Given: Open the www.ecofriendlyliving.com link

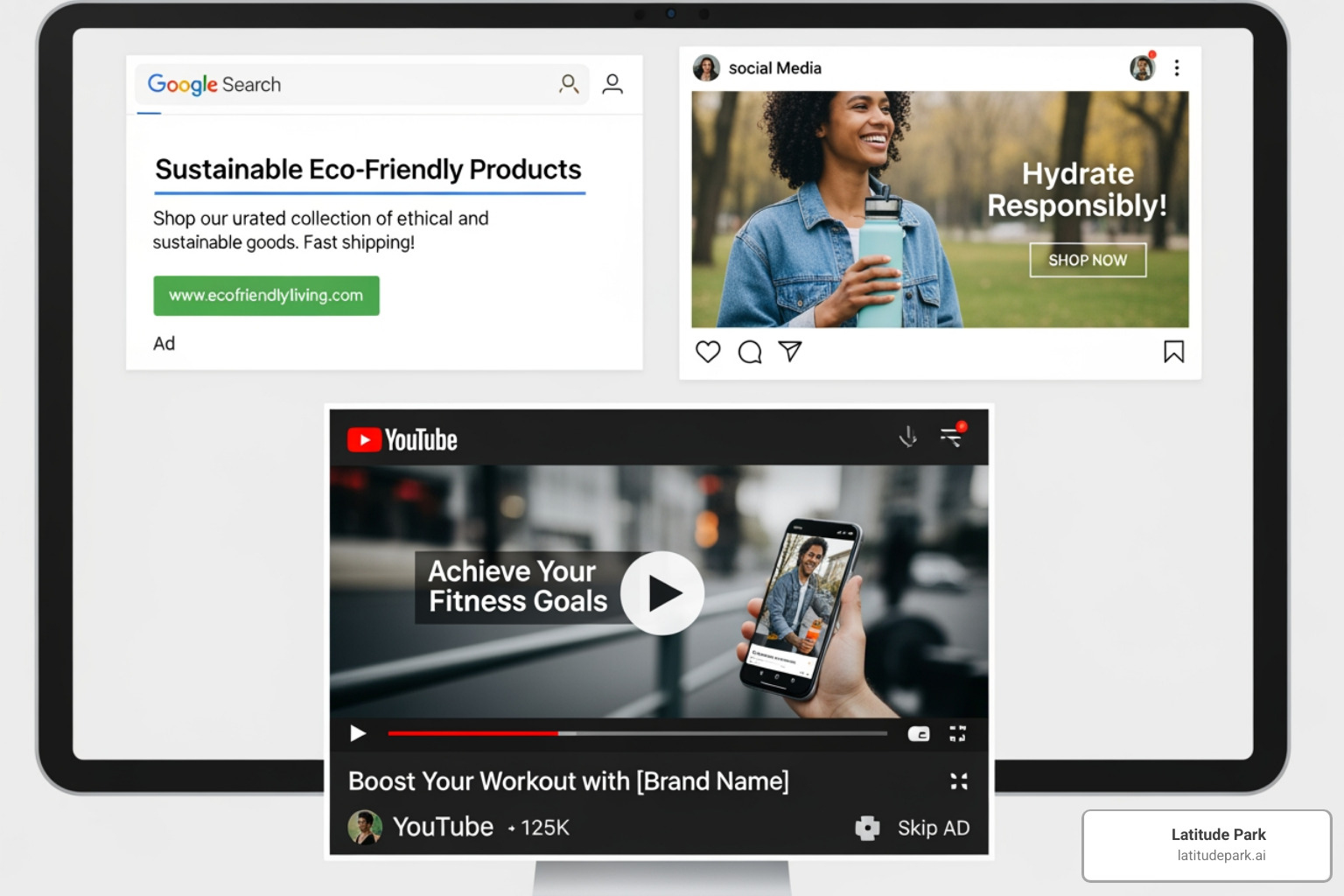Looking at the screenshot, I should coord(266,296).
